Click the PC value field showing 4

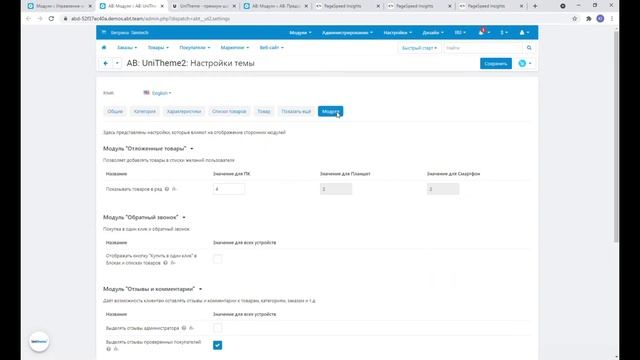(229, 189)
